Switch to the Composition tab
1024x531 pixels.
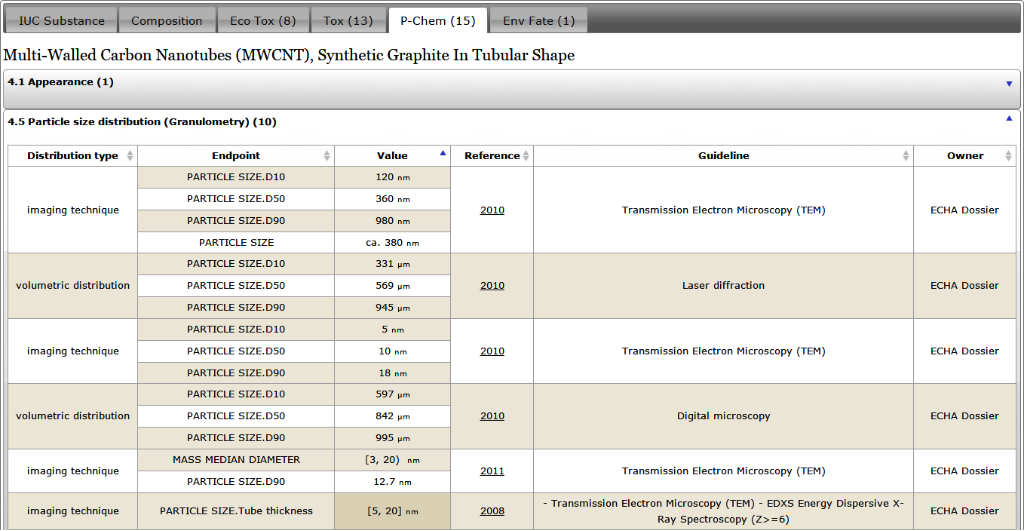(x=167, y=21)
